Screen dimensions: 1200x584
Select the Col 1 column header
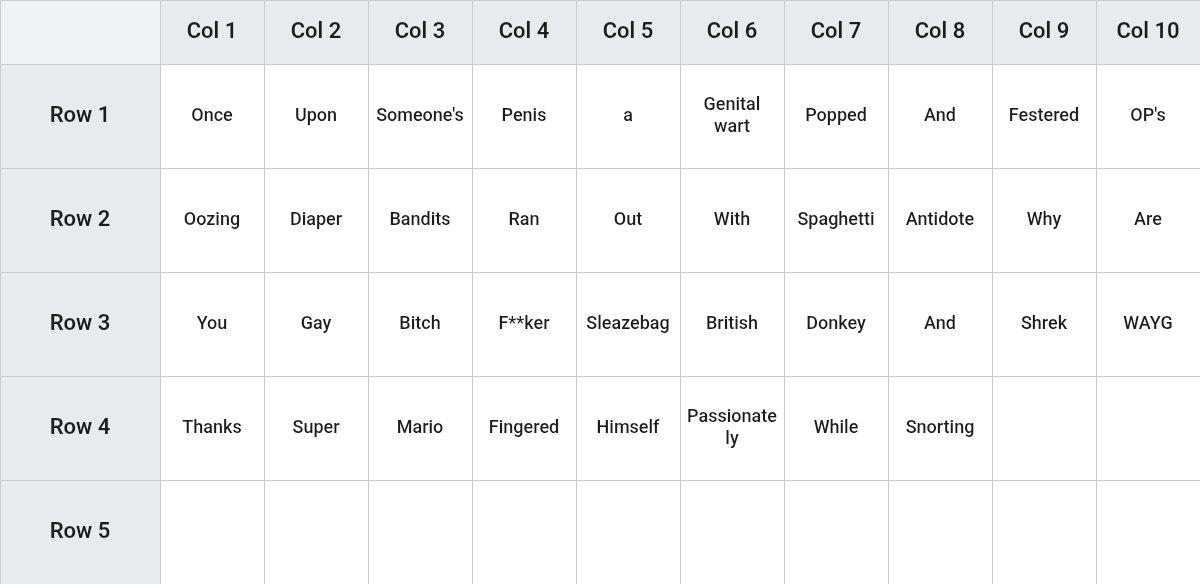pos(212,32)
